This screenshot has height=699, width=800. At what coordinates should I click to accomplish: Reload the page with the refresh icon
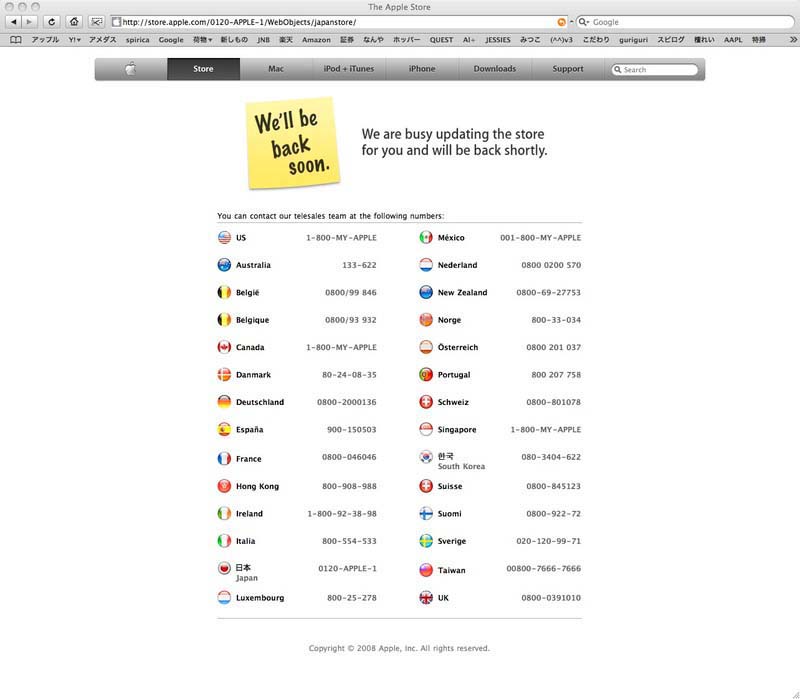click(52, 22)
